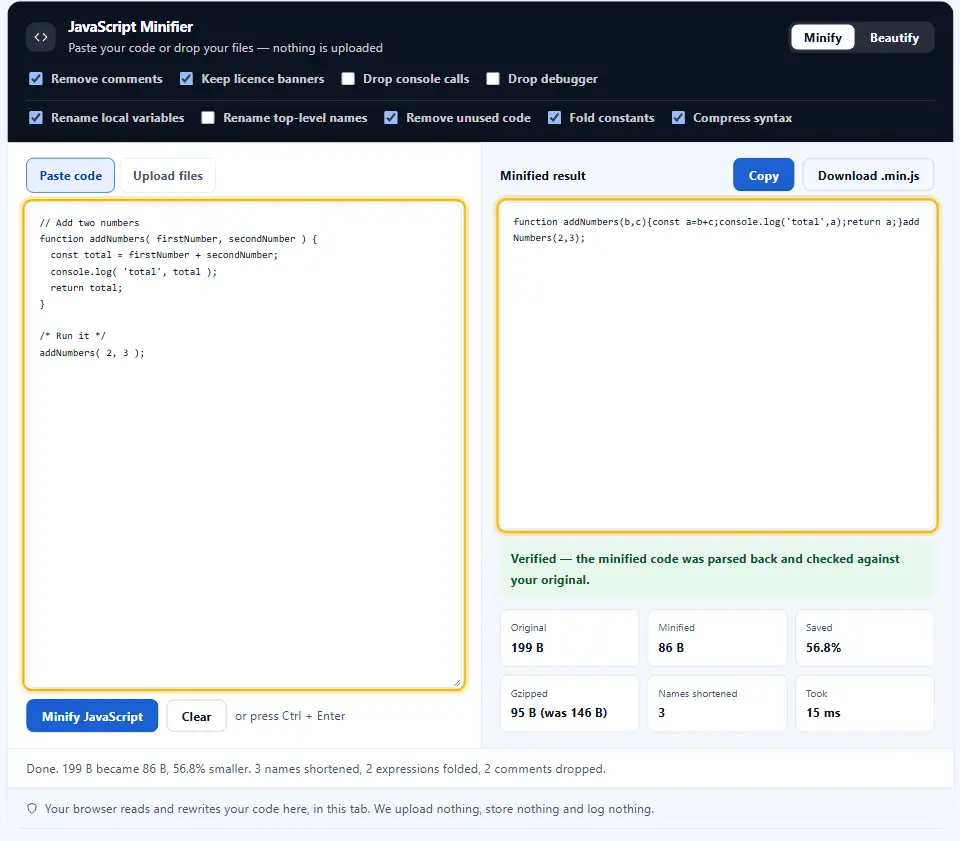Clear the source code input
Image resolution: width=960 pixels, height=841 pixels.
tap(197, 716)
